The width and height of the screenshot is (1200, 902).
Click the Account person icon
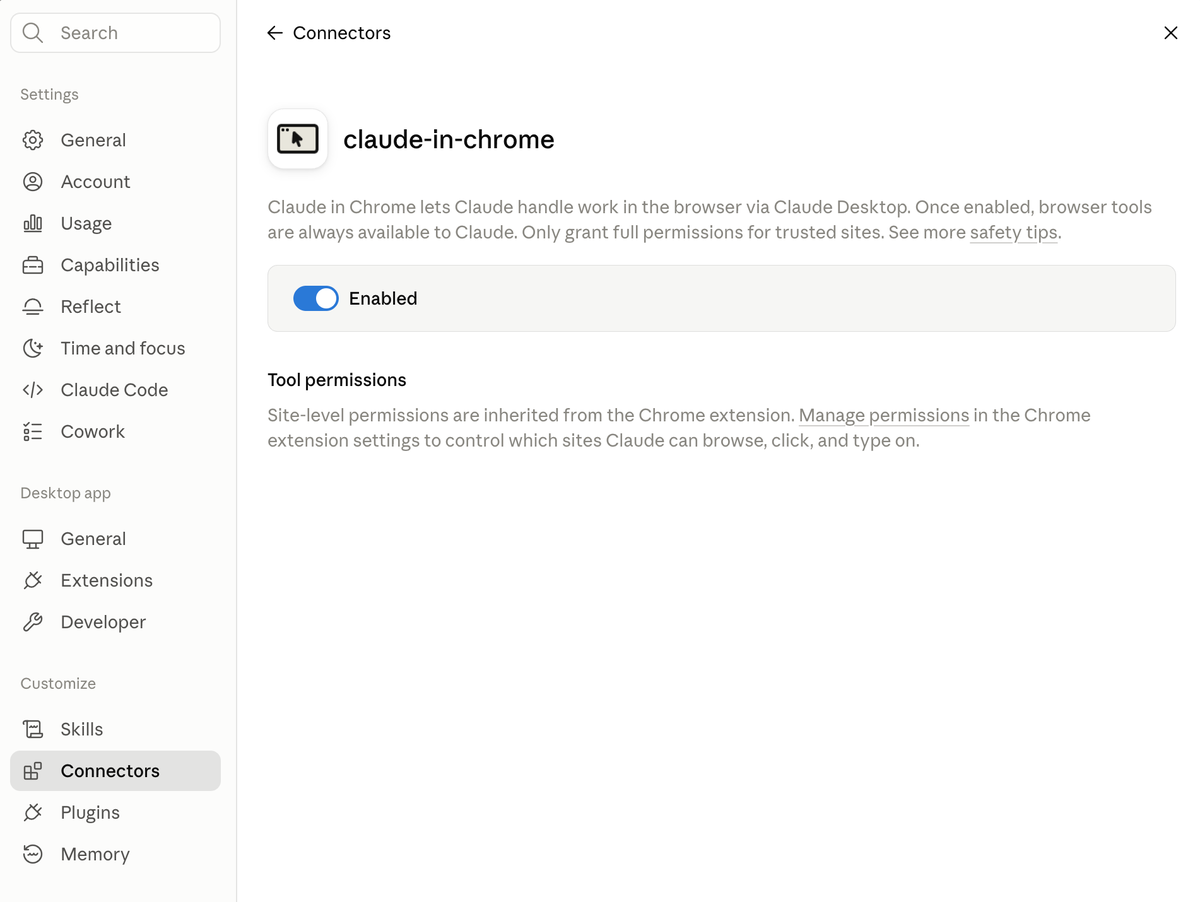pos(33,182)
